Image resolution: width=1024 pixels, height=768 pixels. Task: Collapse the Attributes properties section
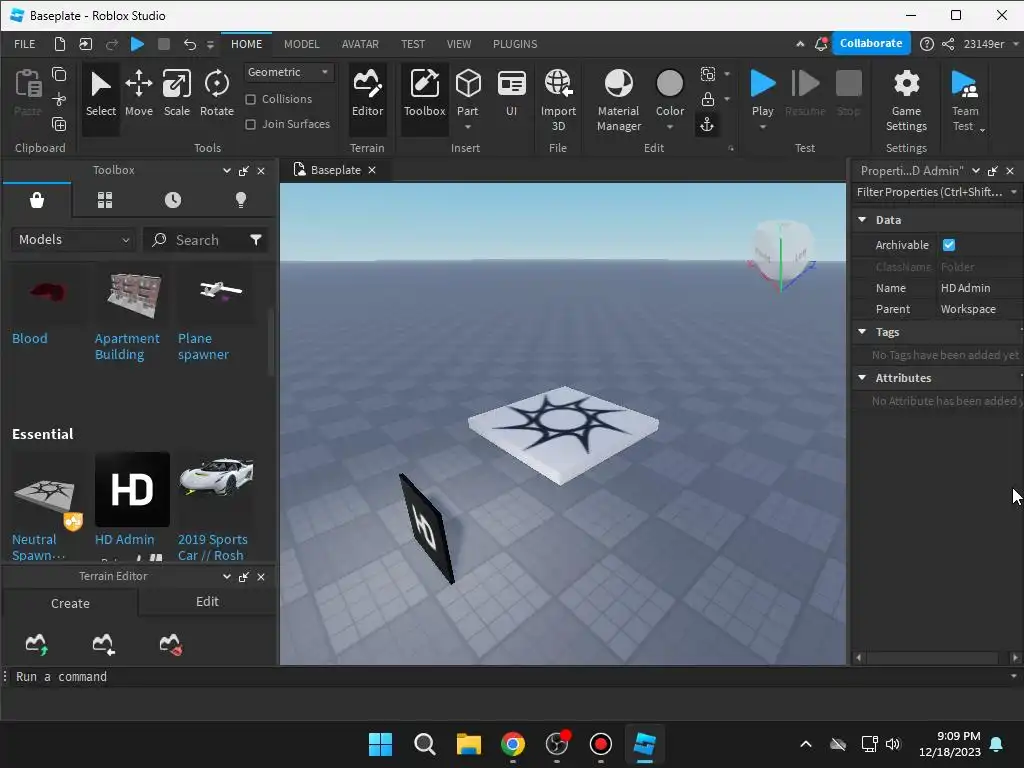862,377
